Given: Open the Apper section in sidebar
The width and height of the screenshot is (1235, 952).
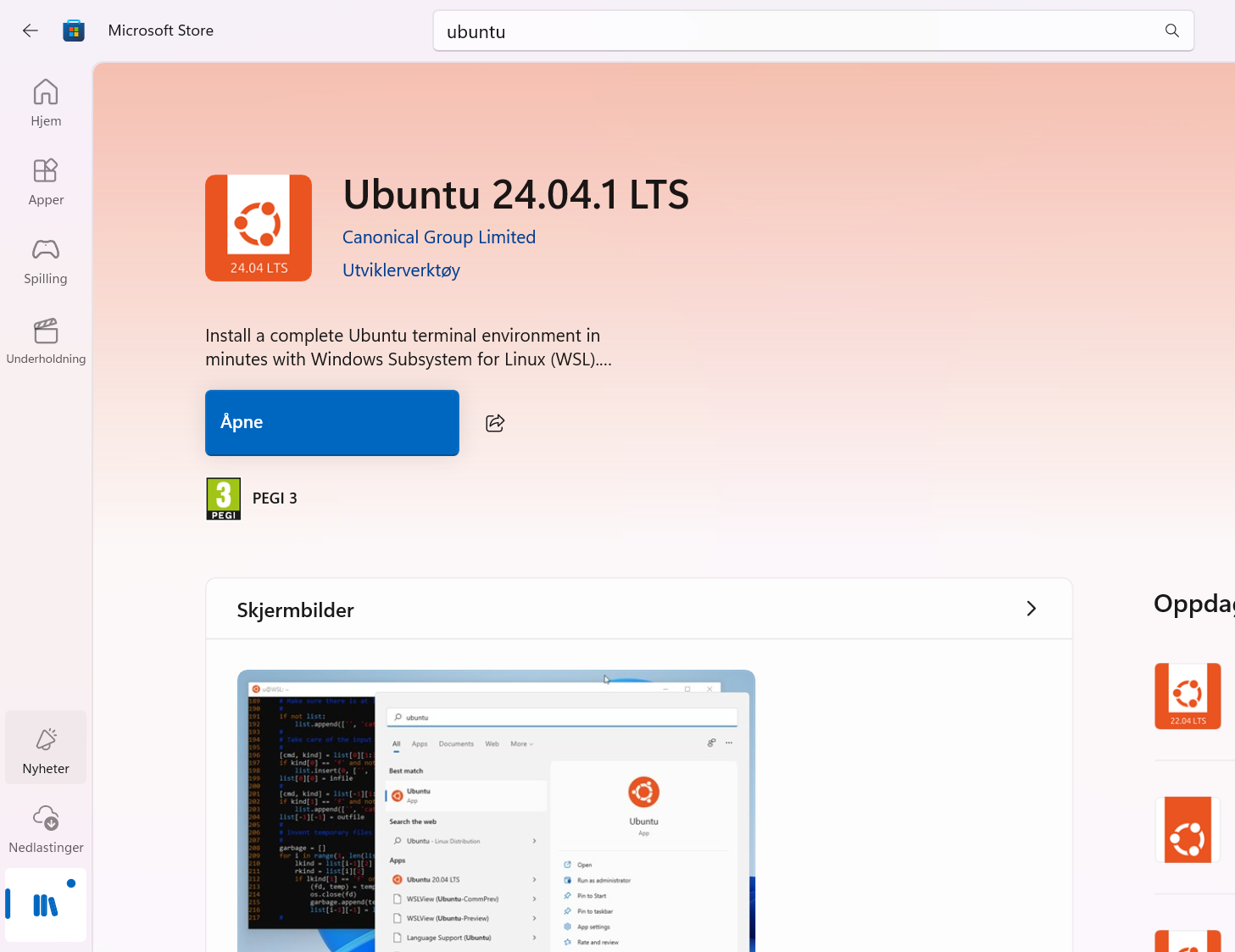Looking at the screenshot, I should pos(46,182).
